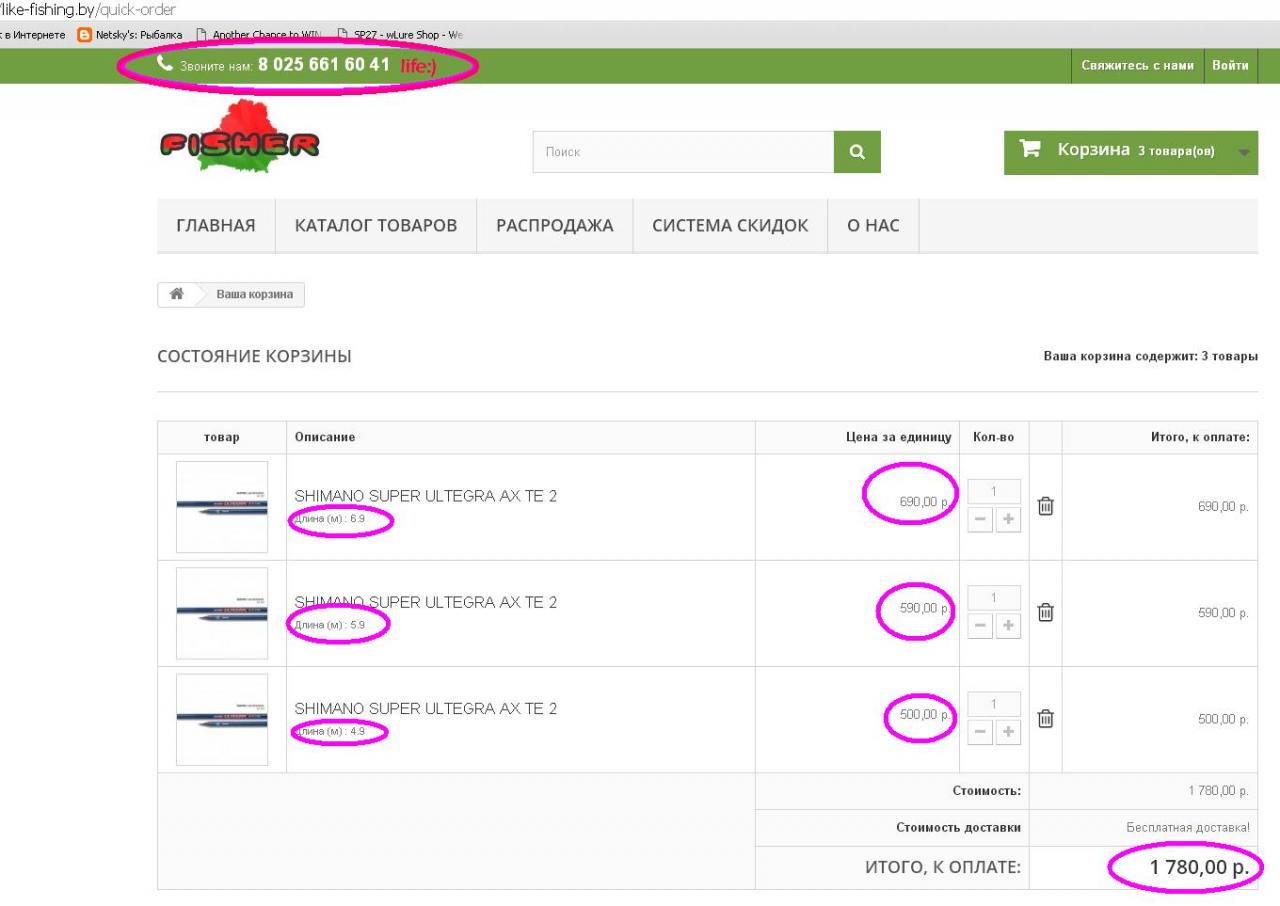Open the РАСПРОДАЖА menu item
The width and height of the screenshot is (1280, 906).
(554, 225)
